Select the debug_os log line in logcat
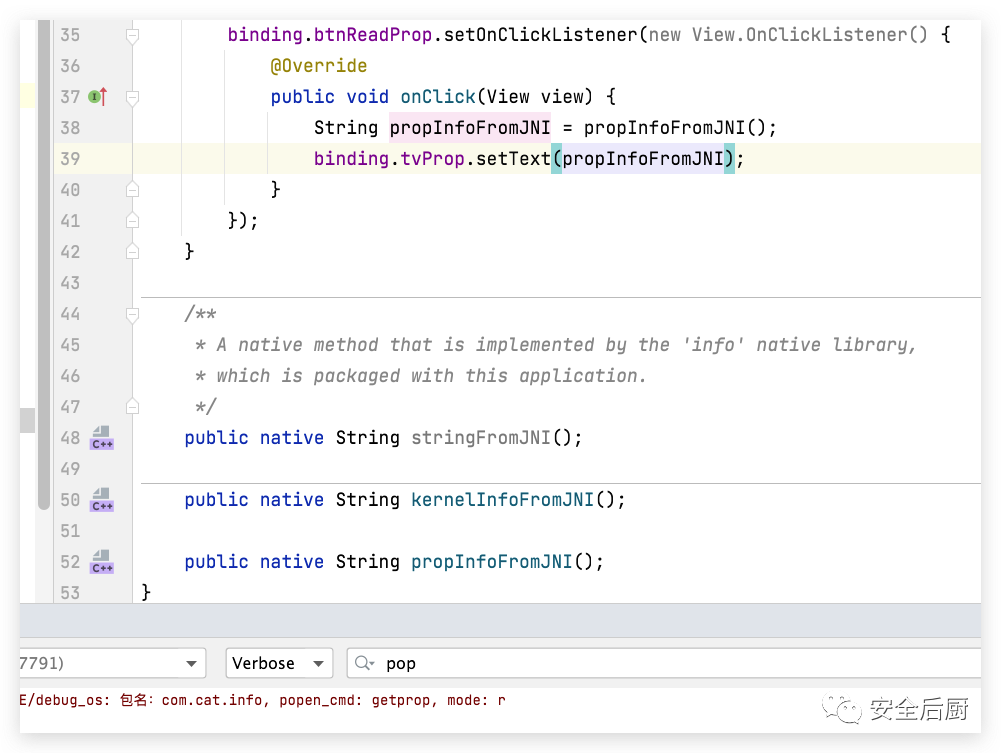 click(x=262, y=700)
